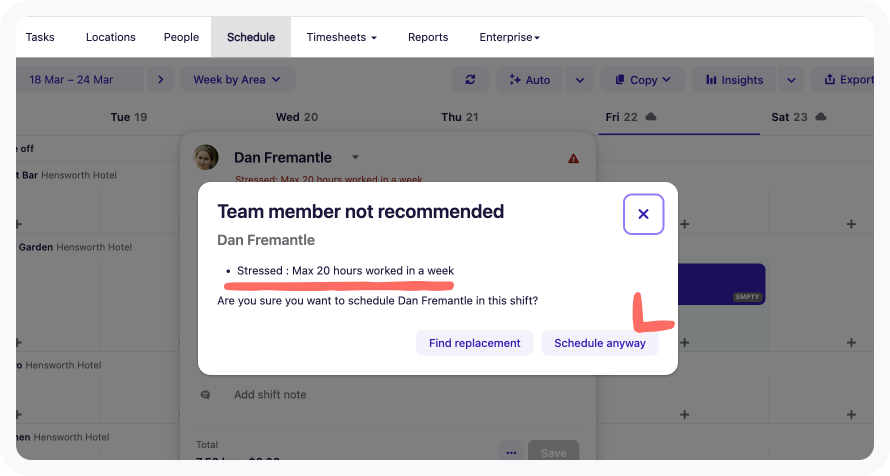890x476 pixels.
Task: Click the Sat 23 weather cloud icon
Action: [821, 116]
